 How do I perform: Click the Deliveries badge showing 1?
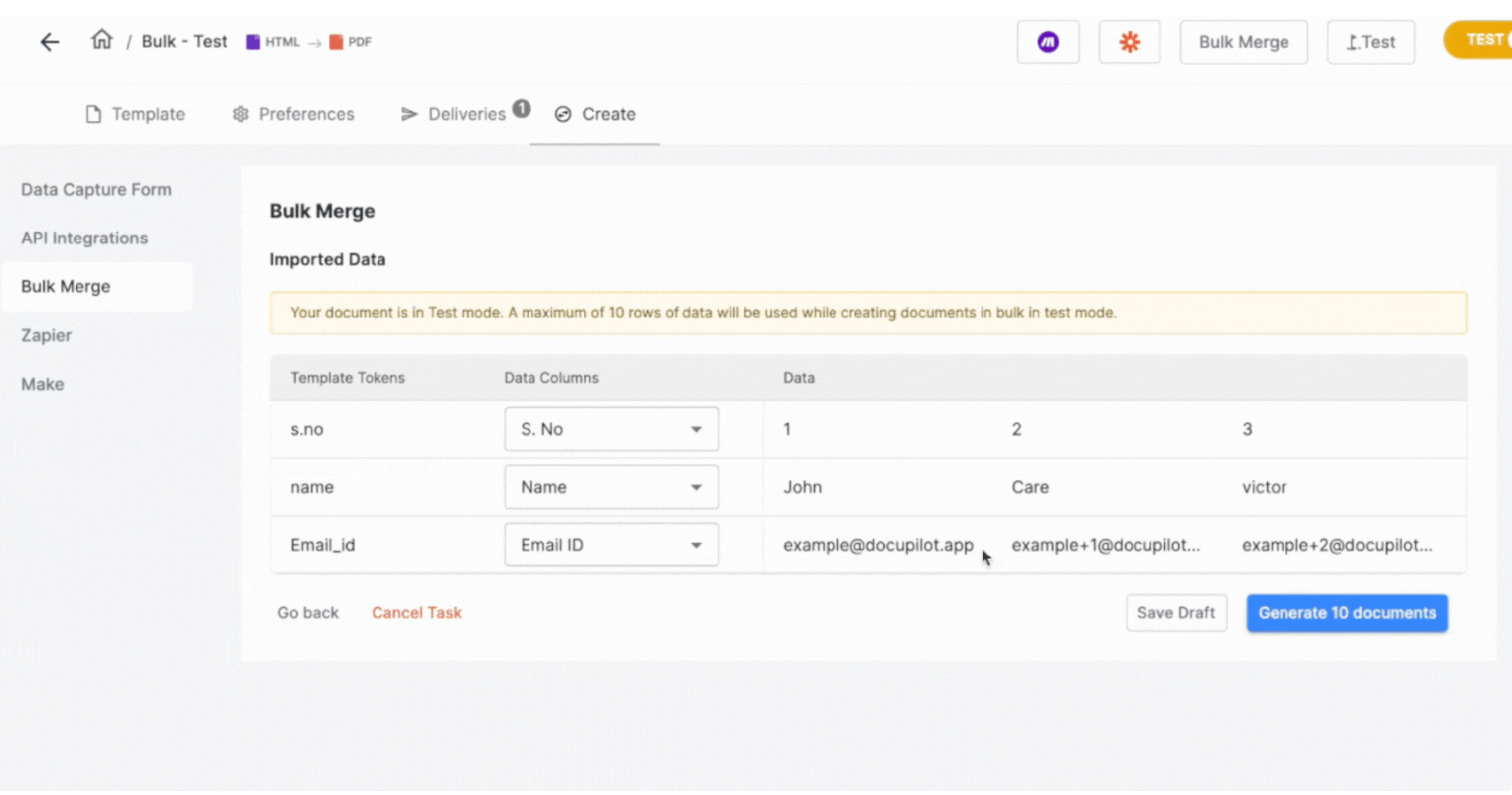pos(522,108)
